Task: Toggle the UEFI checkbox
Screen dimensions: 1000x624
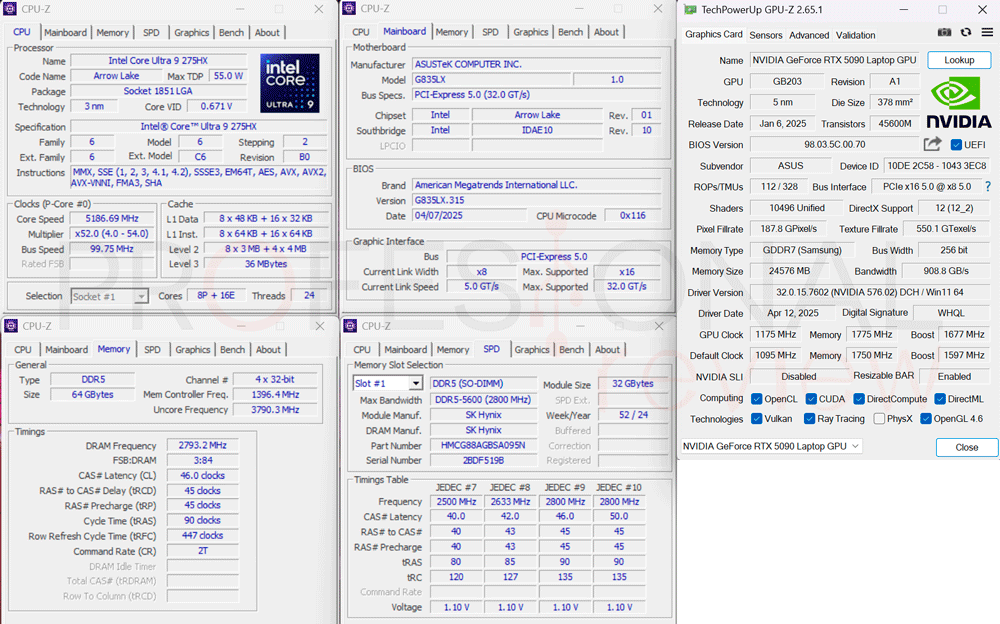Action: 956,145
